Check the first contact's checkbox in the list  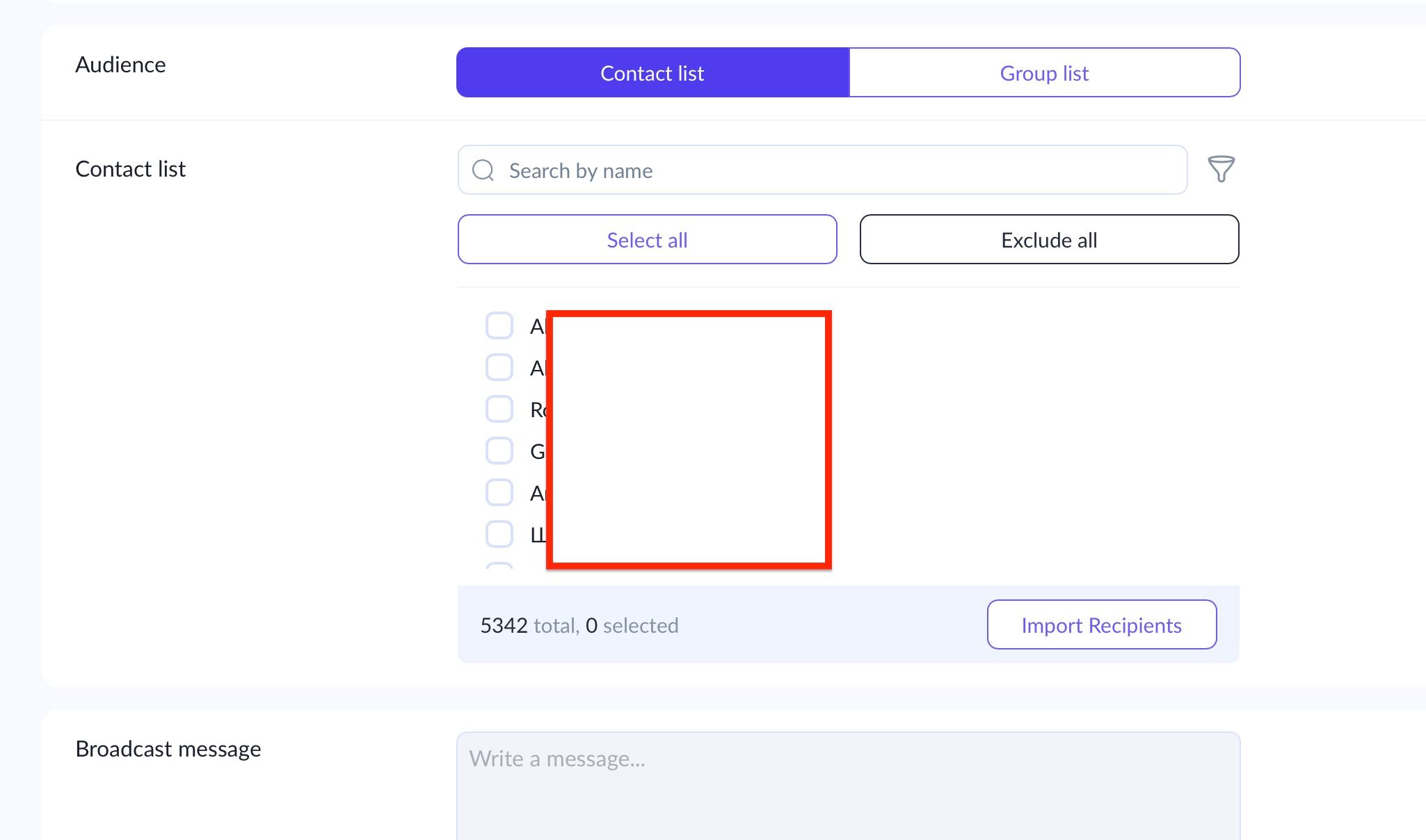tap(499, 325)
